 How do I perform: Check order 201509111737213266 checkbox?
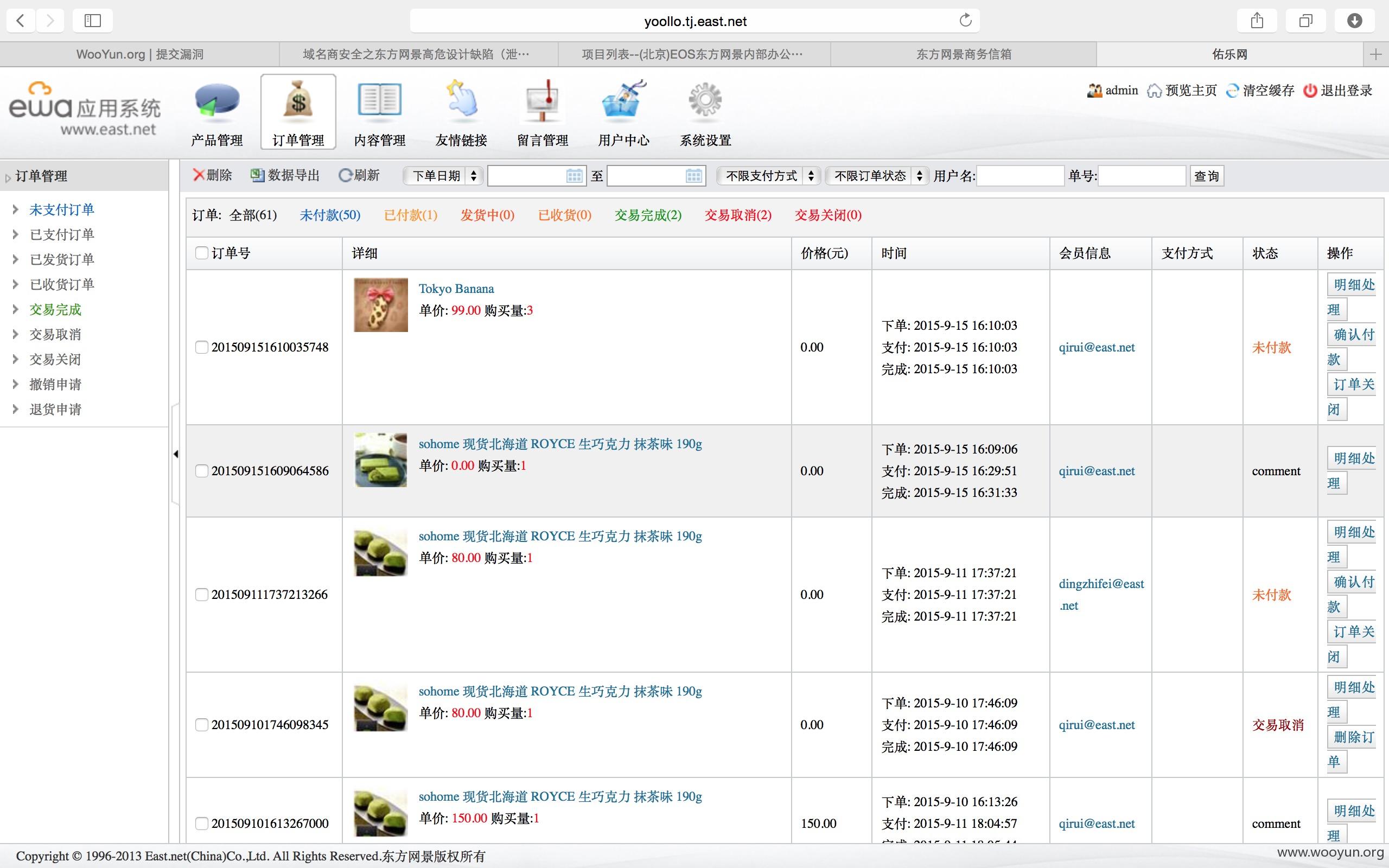point(201,595)
